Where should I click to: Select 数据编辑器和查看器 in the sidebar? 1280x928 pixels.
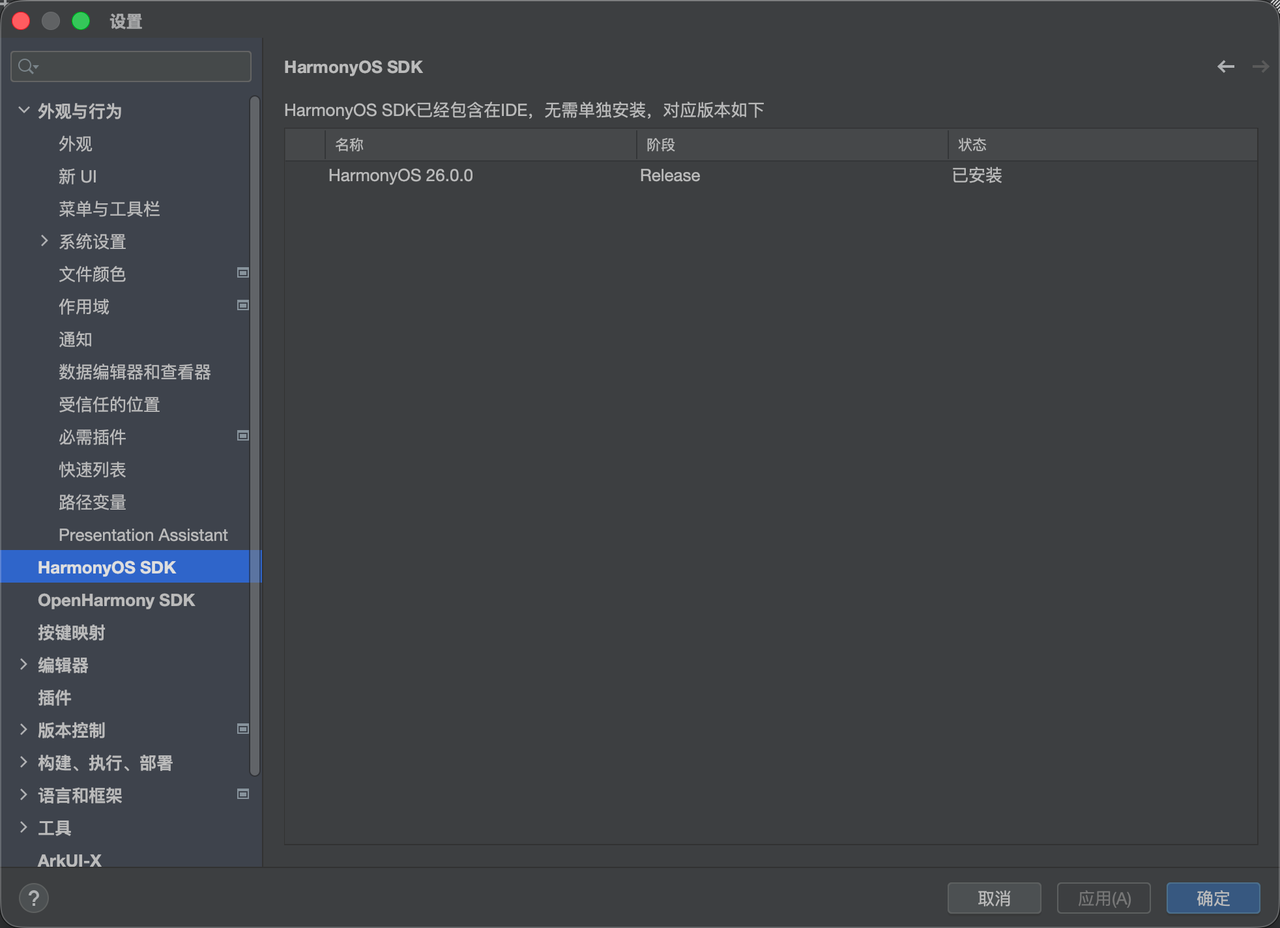click(135, 372)
